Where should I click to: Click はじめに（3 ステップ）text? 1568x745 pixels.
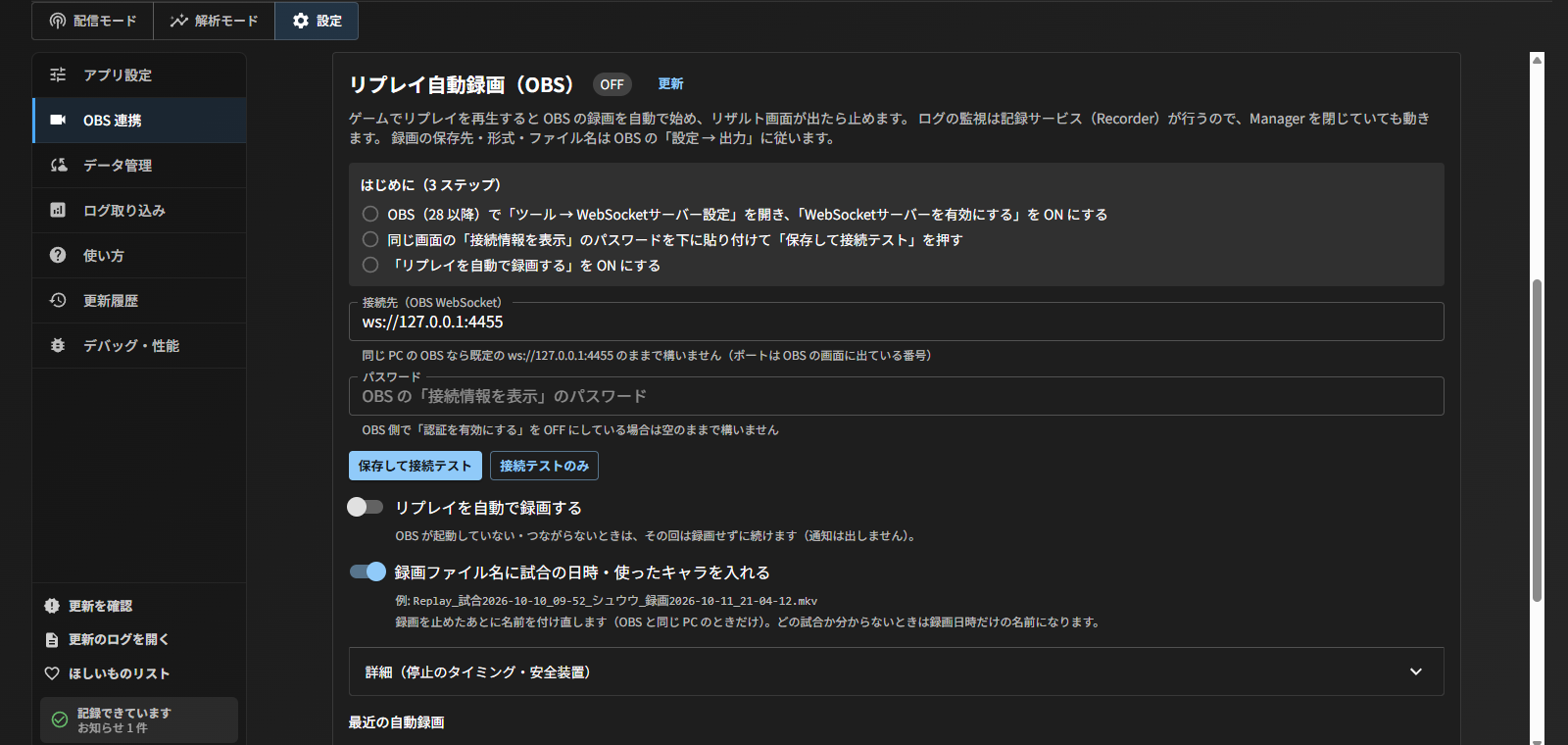coord(431,184)
